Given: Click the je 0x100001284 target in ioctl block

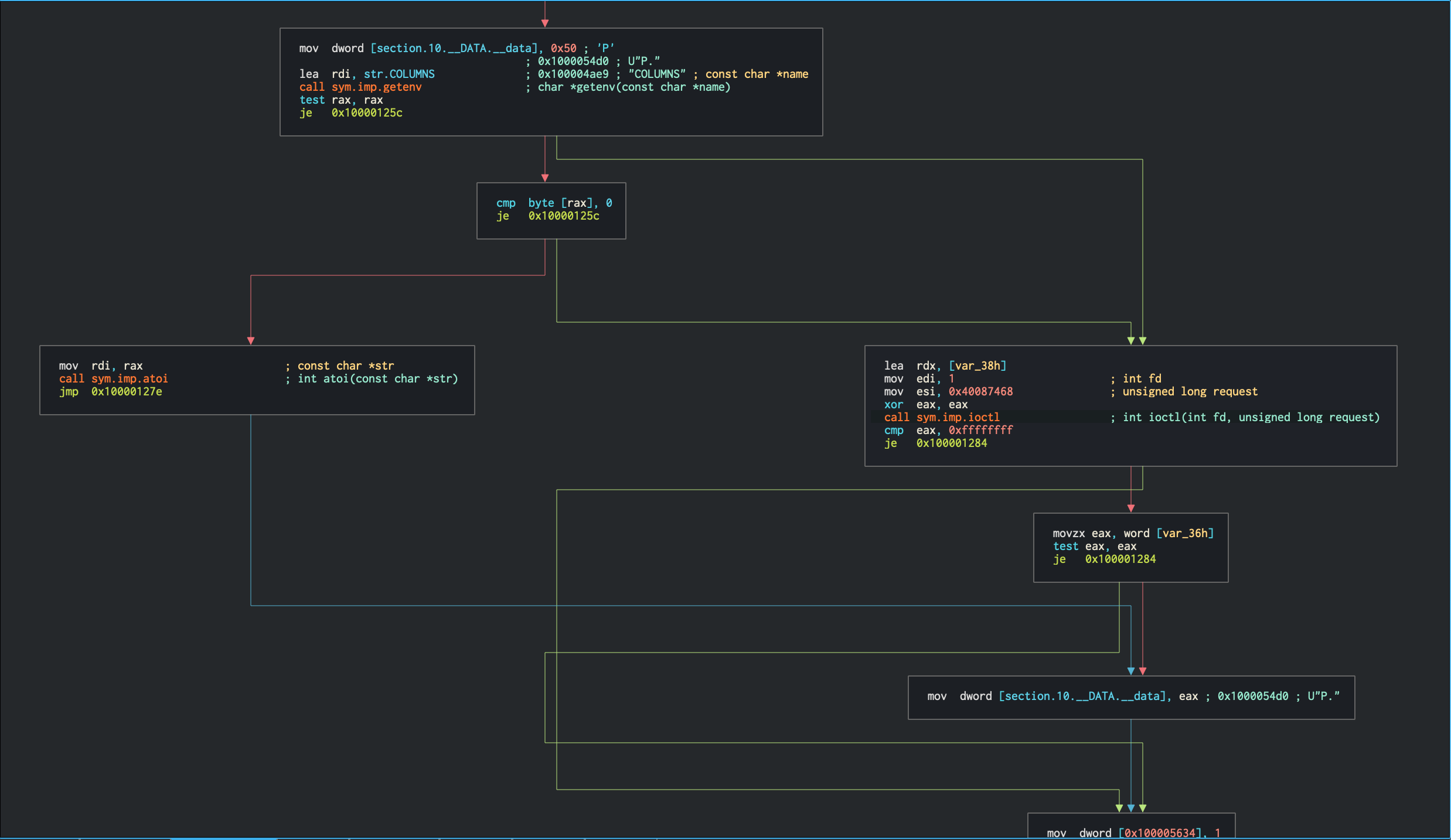Looking at the screenshot, I should [x=952, y=443].
